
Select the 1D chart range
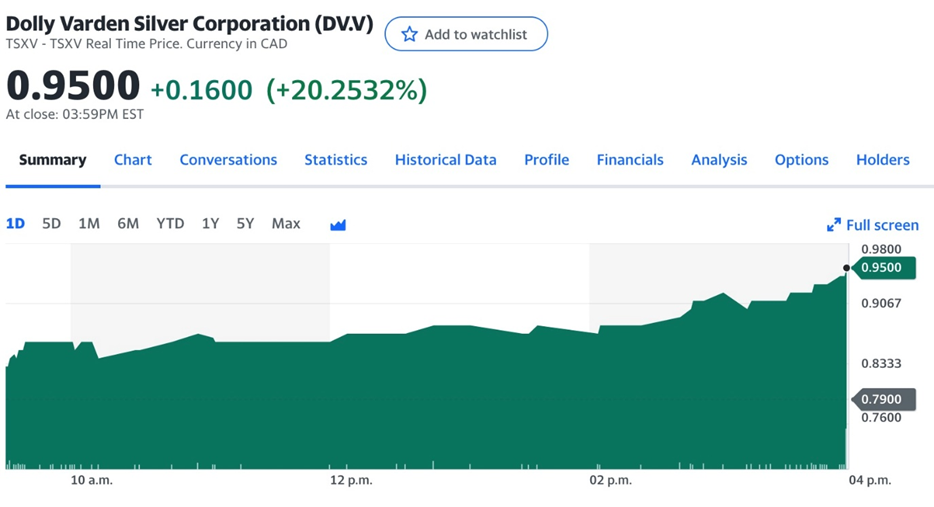coord(15,224)
